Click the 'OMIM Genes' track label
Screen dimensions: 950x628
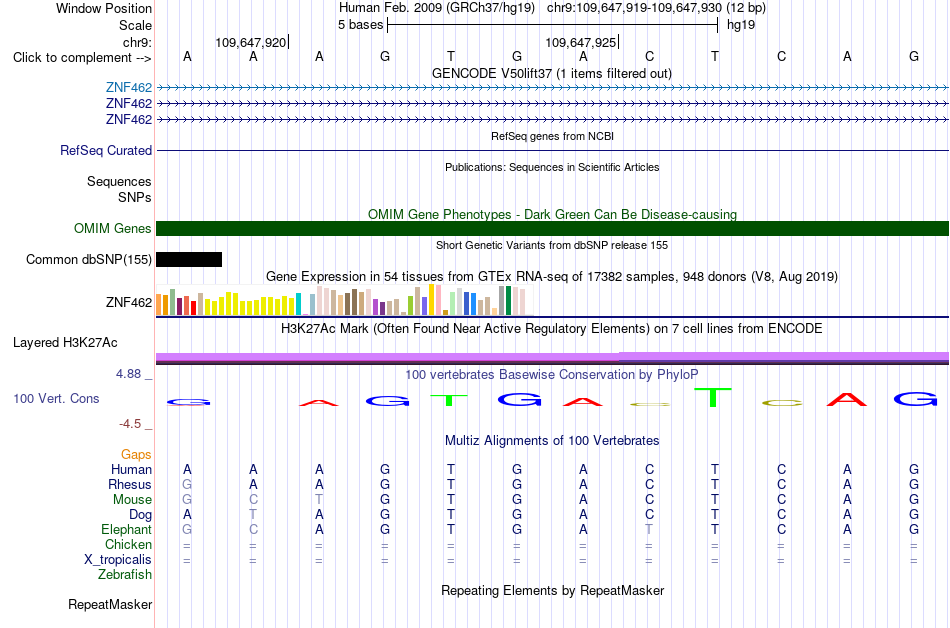click(x=112, y=228)
